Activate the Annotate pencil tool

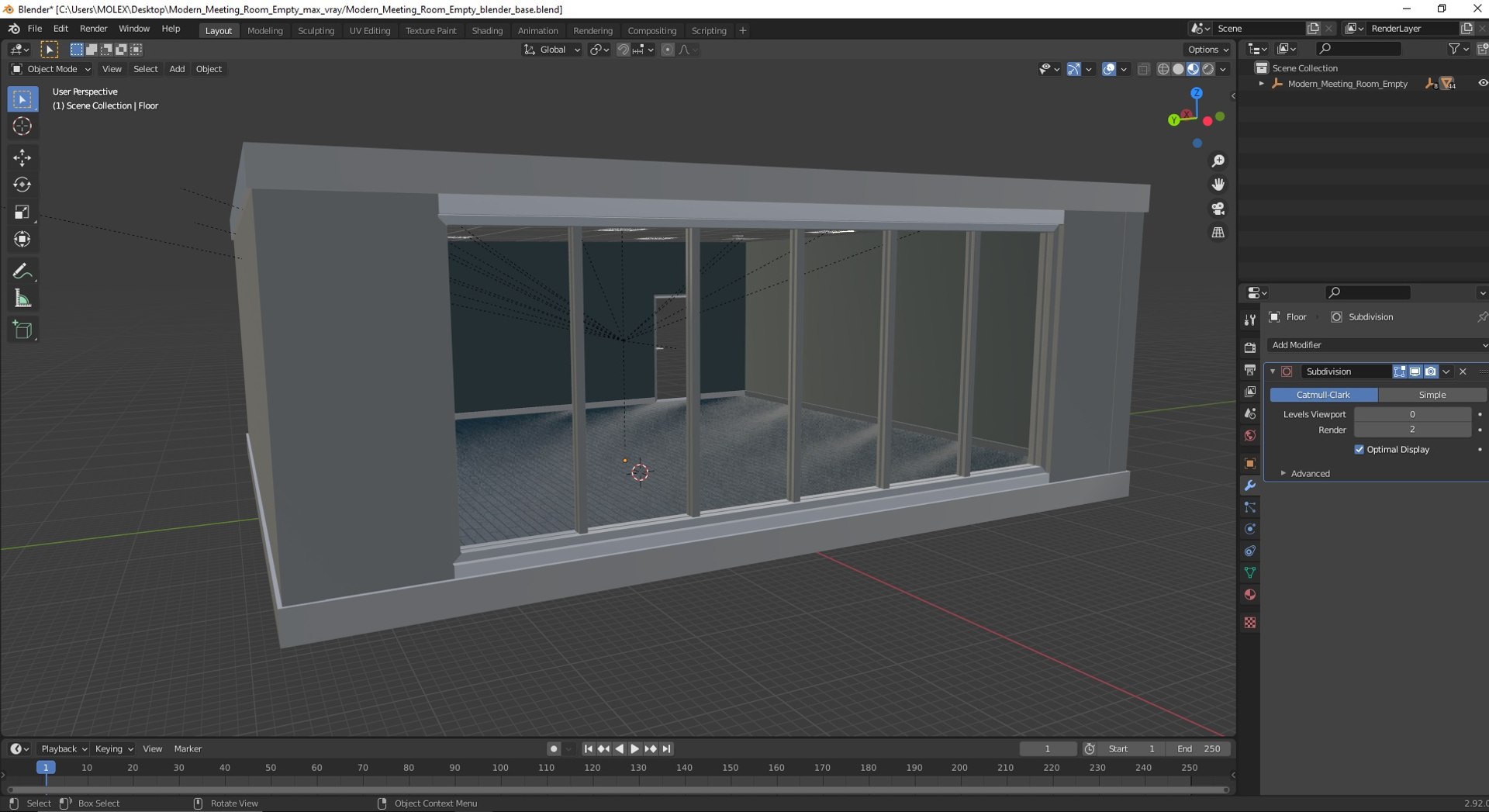(x=22, y=271)
